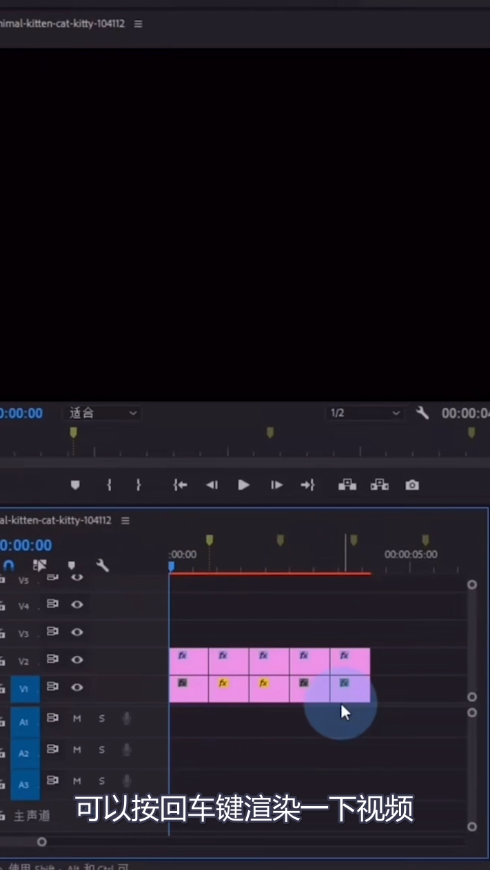
Task: Play the sequence in program monitor
Action: [x=244, y=485]
